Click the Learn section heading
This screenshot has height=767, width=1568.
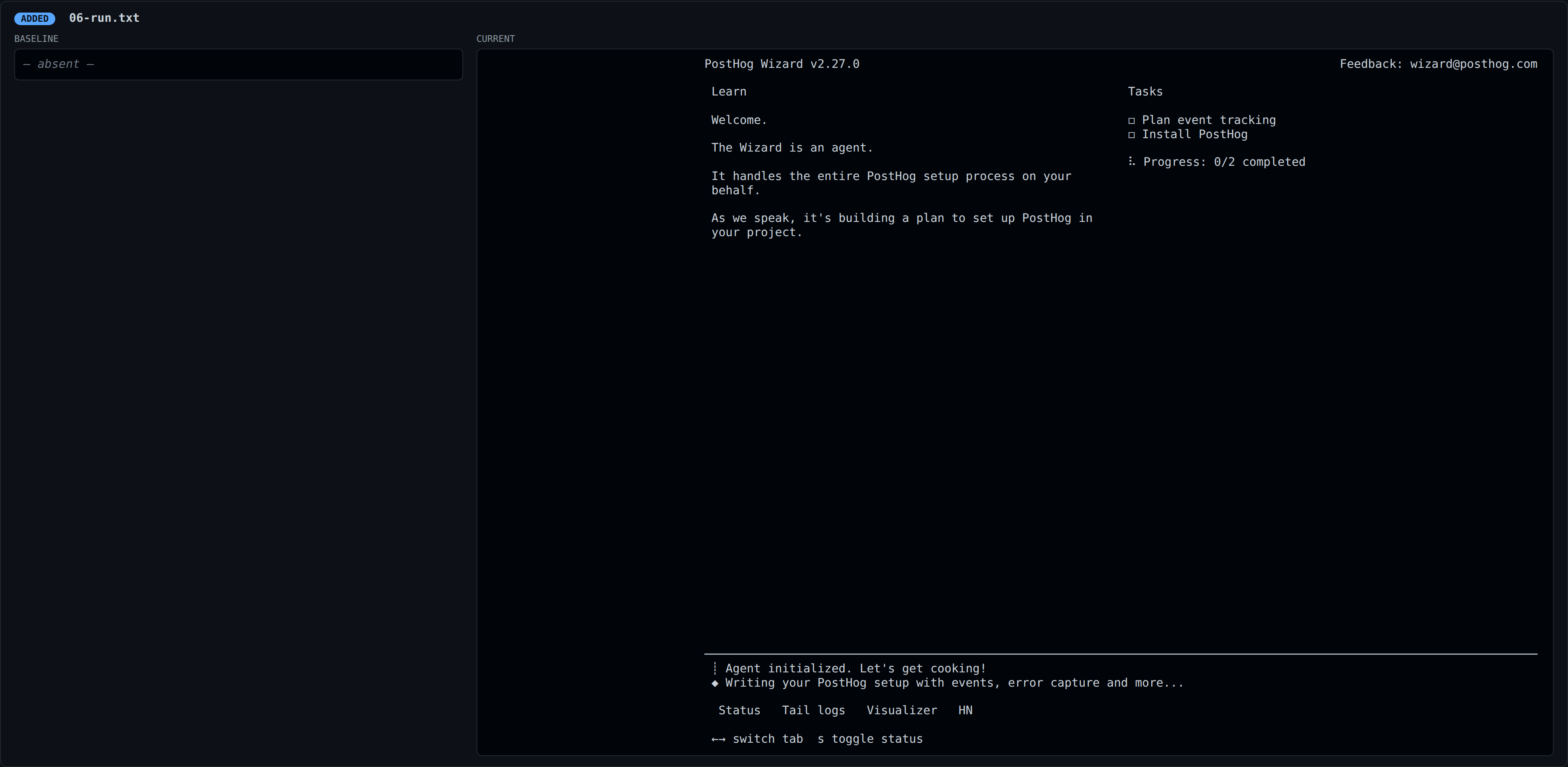pos(729,91)
